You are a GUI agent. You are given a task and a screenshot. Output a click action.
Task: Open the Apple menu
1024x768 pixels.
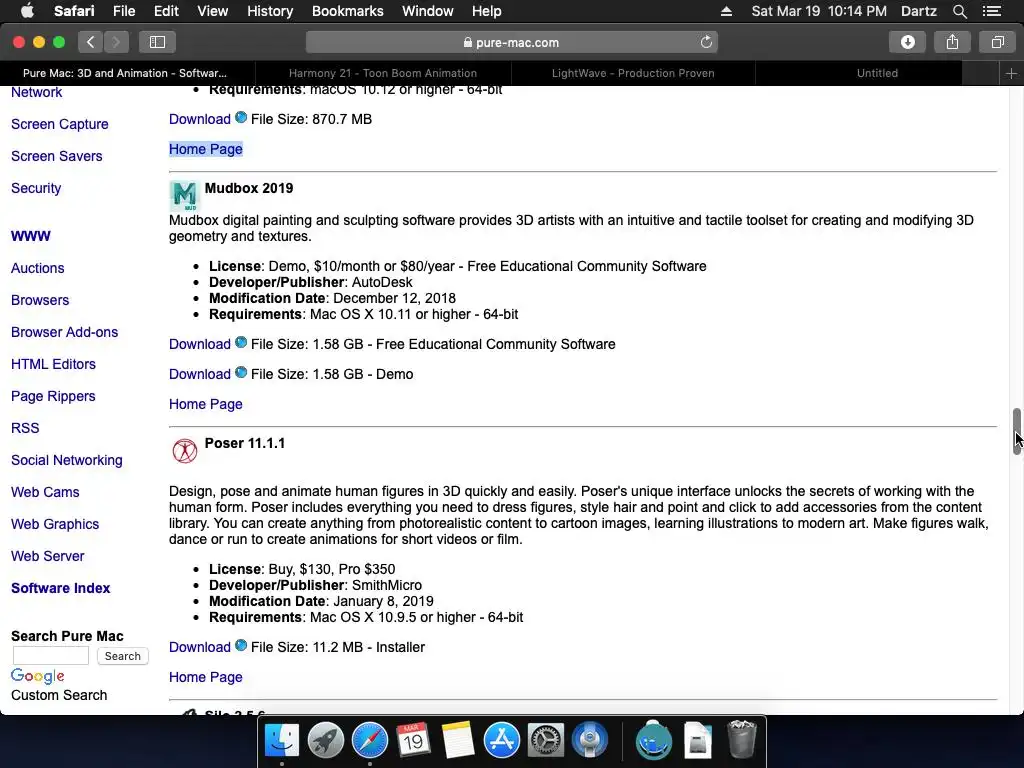click(x=27, y=11)
